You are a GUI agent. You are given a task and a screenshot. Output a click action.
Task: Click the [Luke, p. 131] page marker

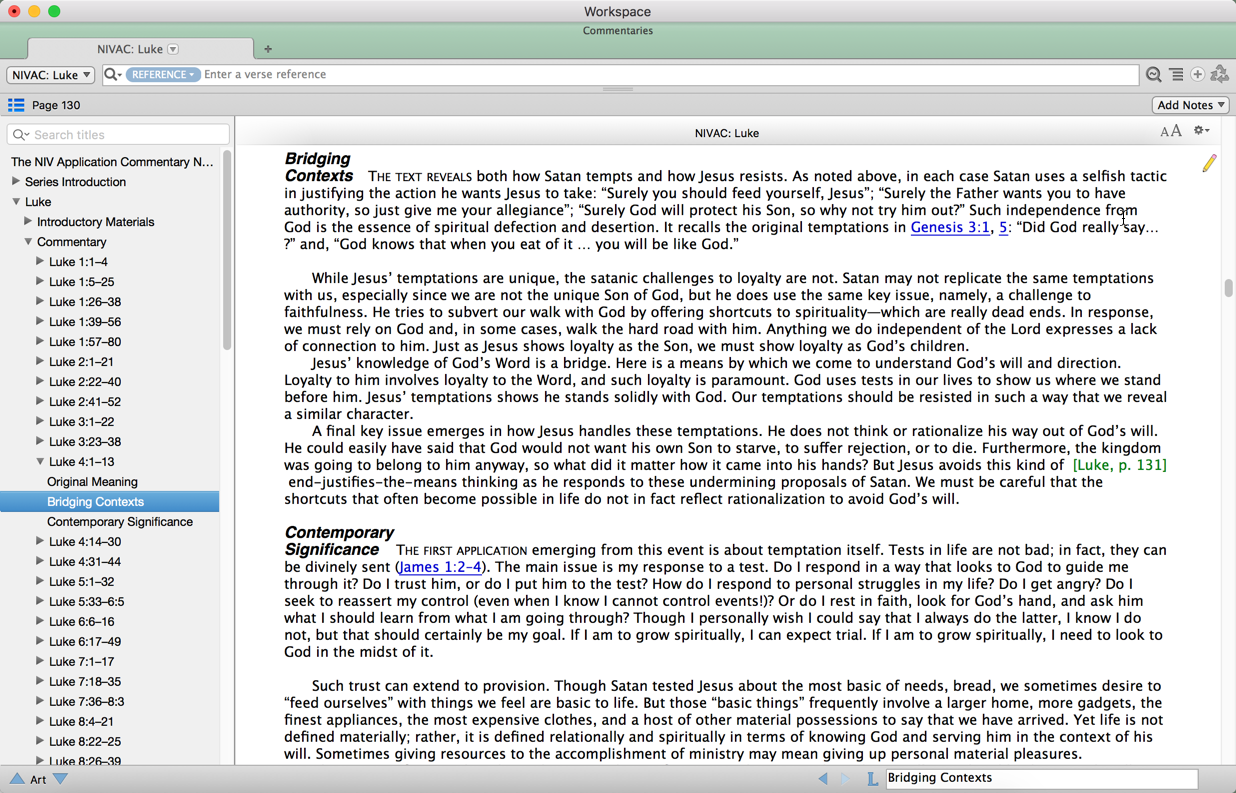pos(1119,465)
